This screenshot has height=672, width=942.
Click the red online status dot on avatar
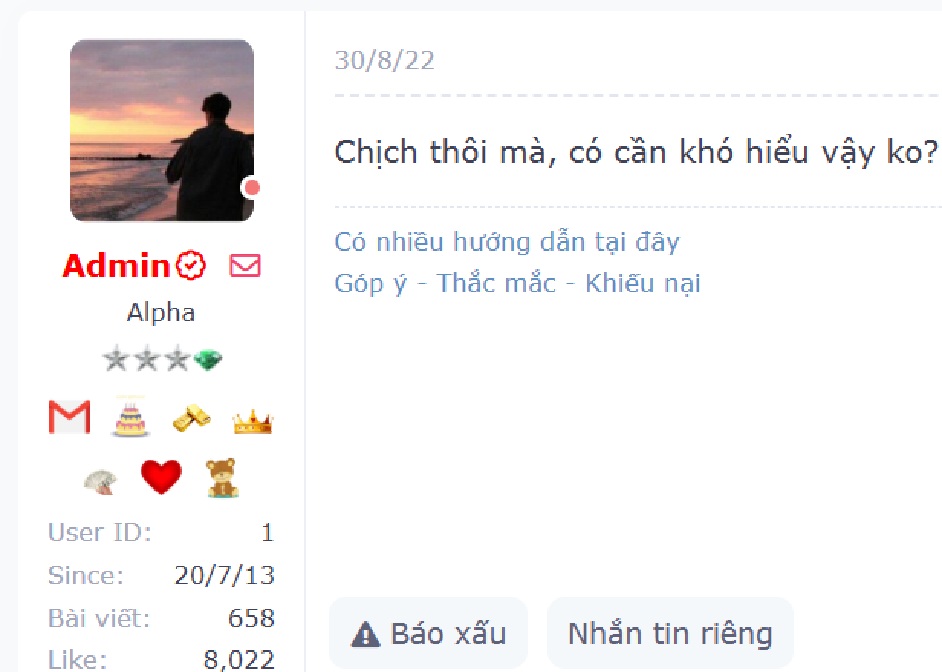pos(252,188)
